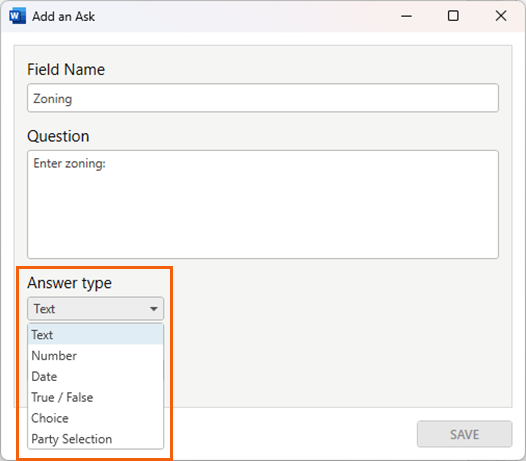Image resolution: width=526 pixels, height=461 pixels.
Task: Click the Field Name label
Action: tap(66, 69)
